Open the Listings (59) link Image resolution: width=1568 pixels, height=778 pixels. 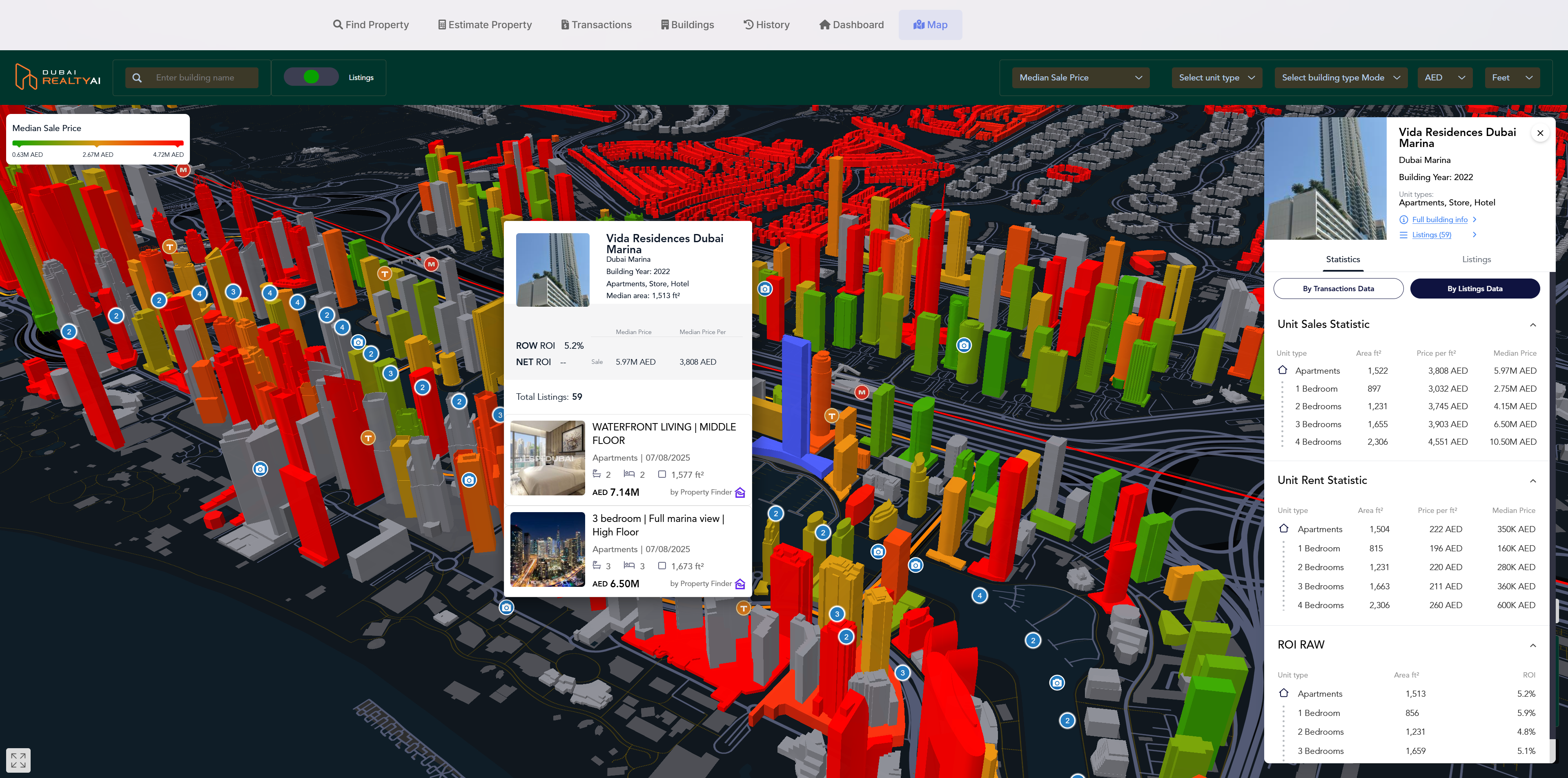pos(1432,235)
